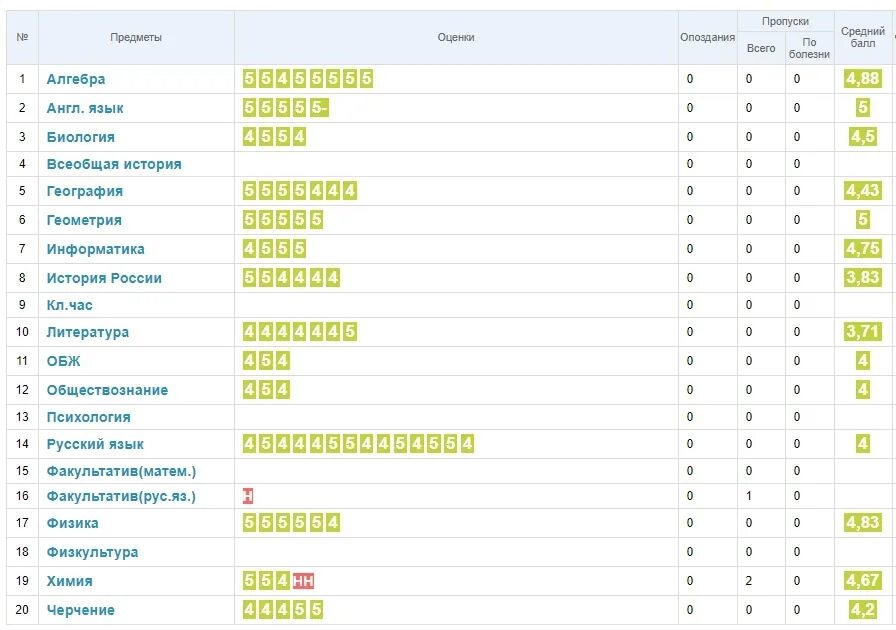Image resolution: width=896 pixels, height=630 pixels.
Task: Click the 3,71 average badge for Литература
Action: (862, 332)
